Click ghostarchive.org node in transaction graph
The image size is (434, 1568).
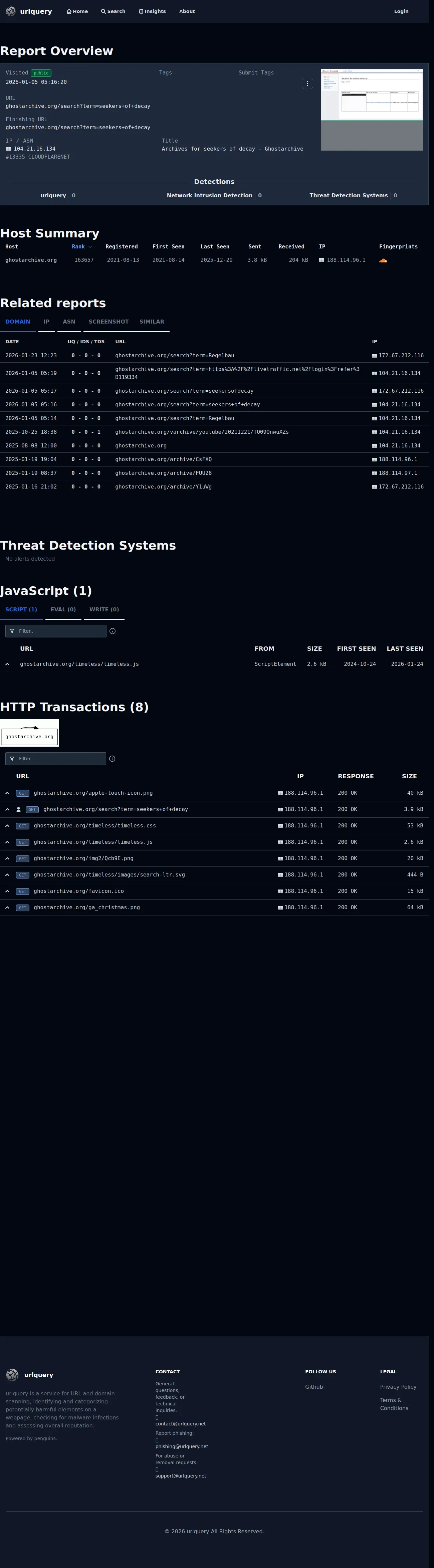29,737
